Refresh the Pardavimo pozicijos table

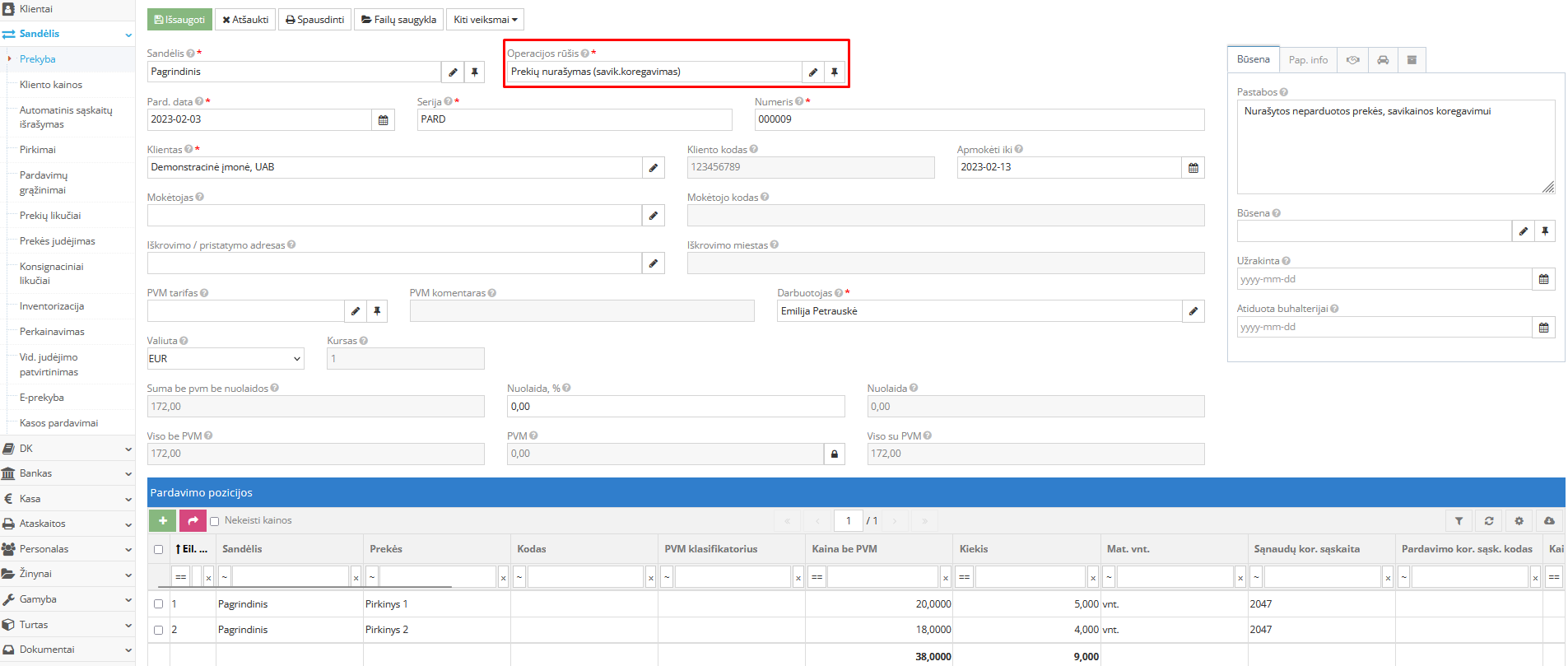[1489, 521]
